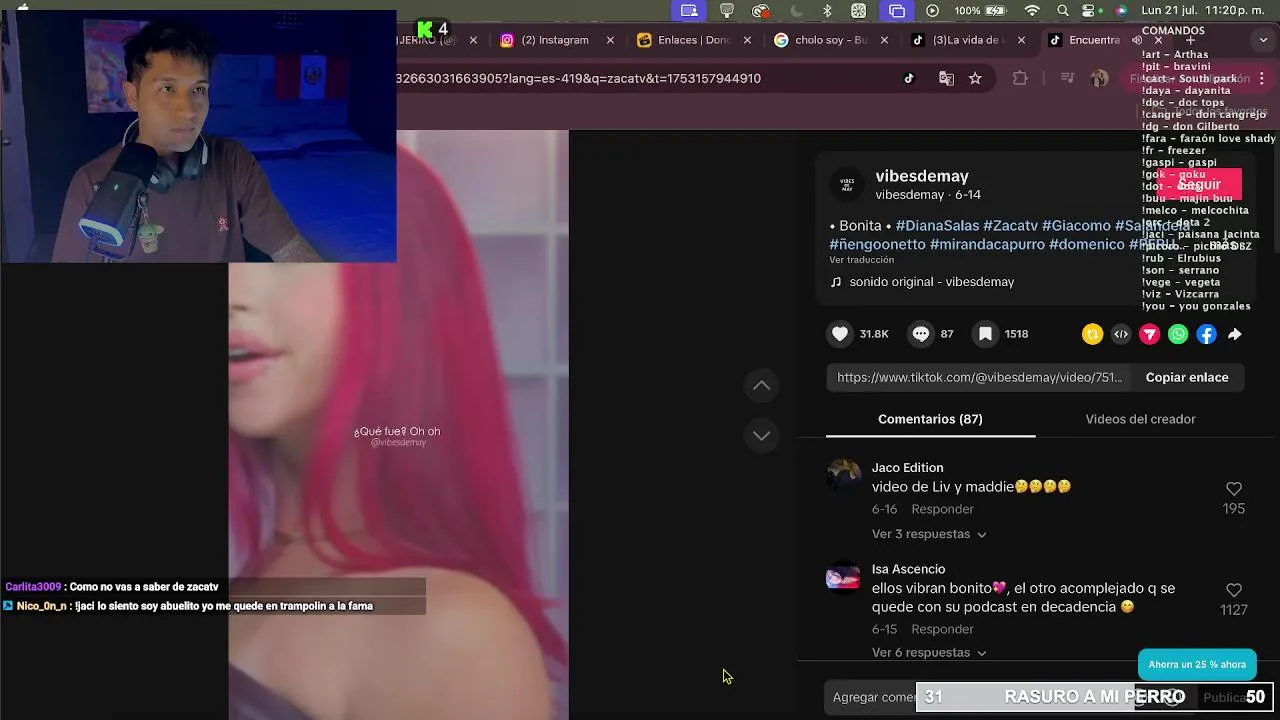This screenshot has height=720, width=1280.
Task: Open more share options arrow
Action: click(x=1235, y=335)
